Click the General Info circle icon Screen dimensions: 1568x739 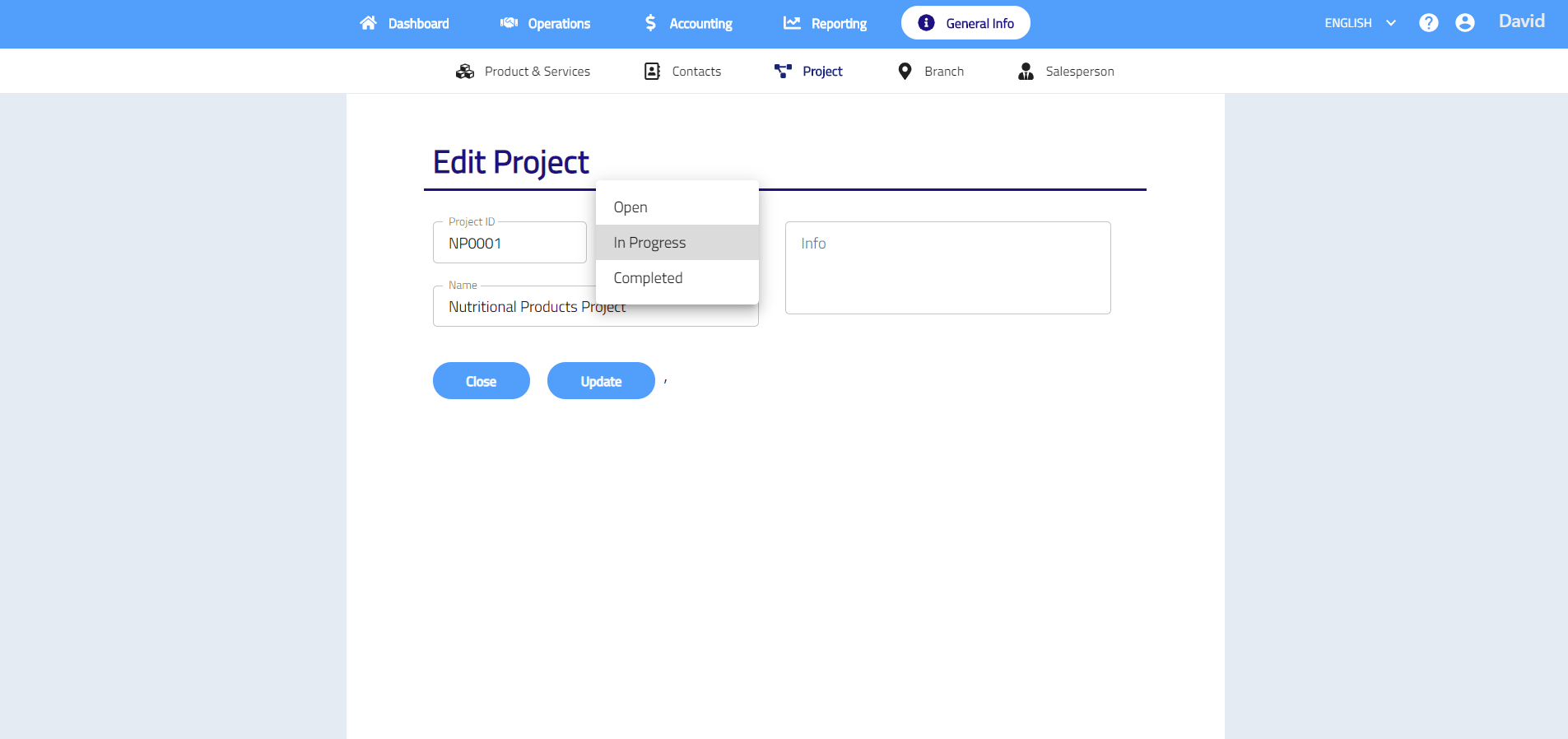coord(926,23)
